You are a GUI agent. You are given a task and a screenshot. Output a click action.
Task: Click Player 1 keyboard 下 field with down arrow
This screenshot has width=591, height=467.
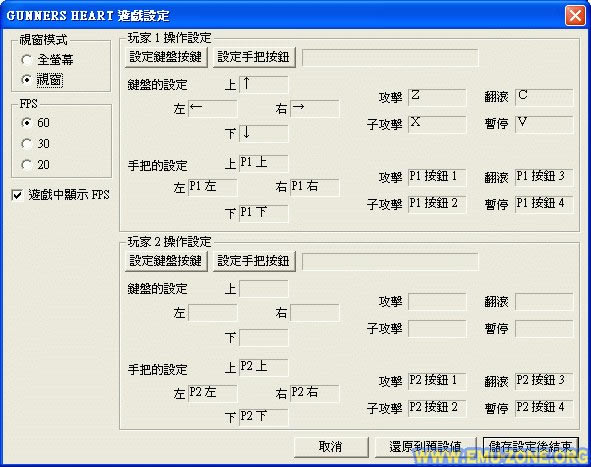(x=263, y=133)
